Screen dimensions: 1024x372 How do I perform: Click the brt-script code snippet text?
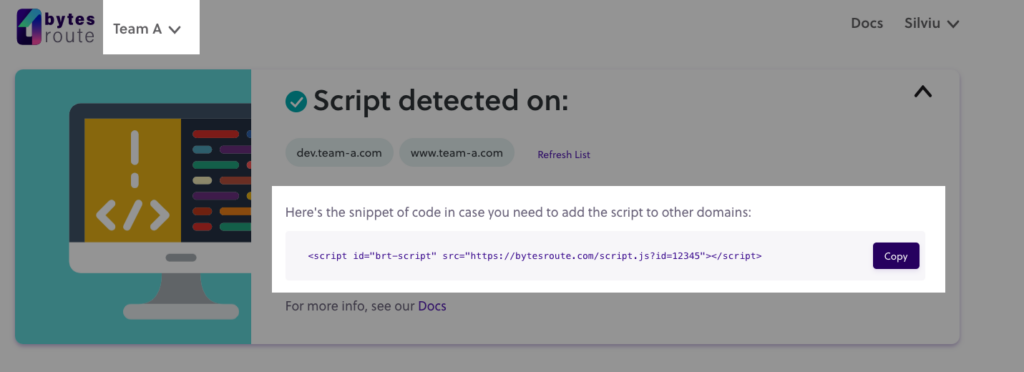[534, 256]
